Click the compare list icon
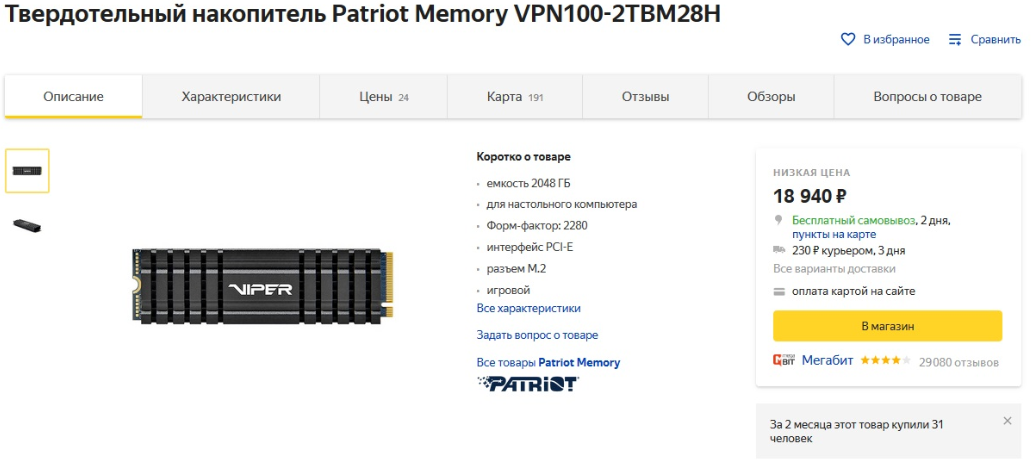This screenshot has width=1035, height=471. pyautogui.click(x=955, y=40)
